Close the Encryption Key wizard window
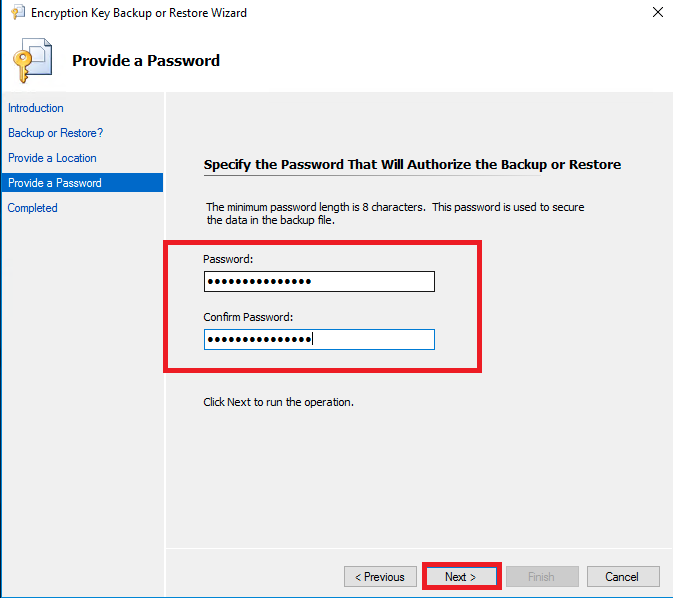Viewport: 673px width, 598px height. (657, 13)
